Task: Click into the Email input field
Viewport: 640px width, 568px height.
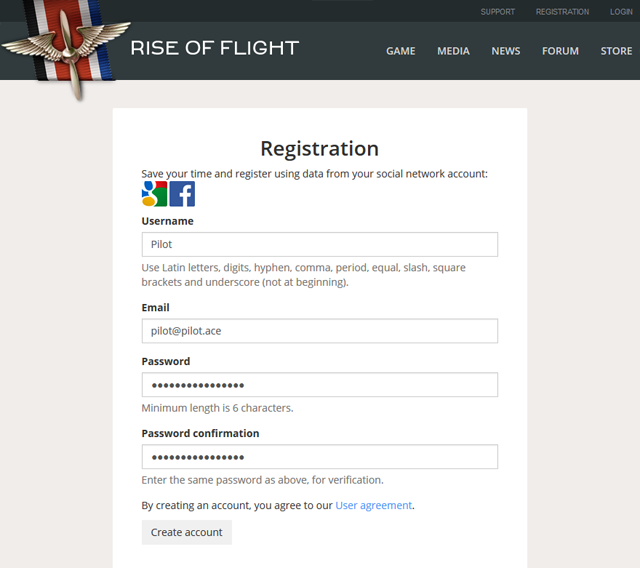Action: pyautogui.click(x=320, y=331)
